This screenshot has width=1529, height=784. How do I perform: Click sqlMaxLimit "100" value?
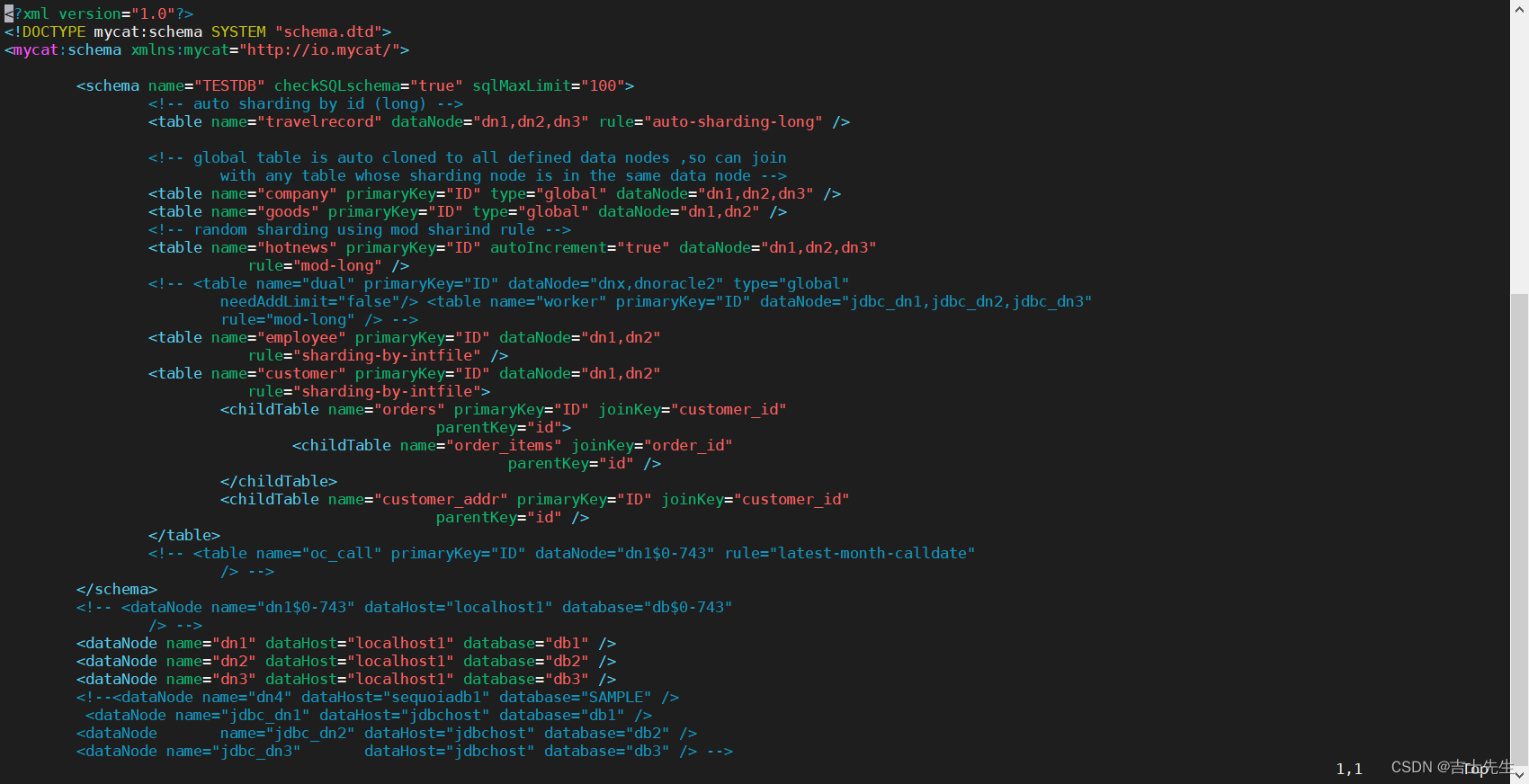click(603, 85)
